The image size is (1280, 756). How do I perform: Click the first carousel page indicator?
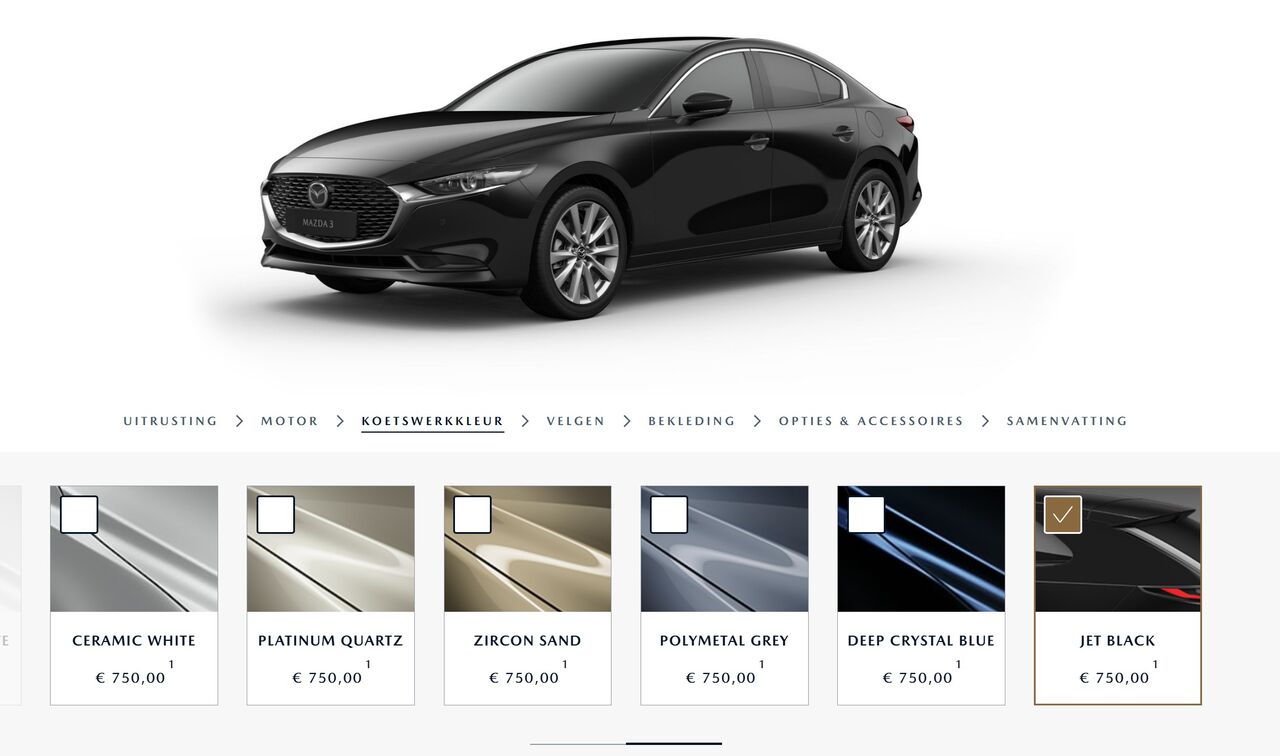(578, 744)
